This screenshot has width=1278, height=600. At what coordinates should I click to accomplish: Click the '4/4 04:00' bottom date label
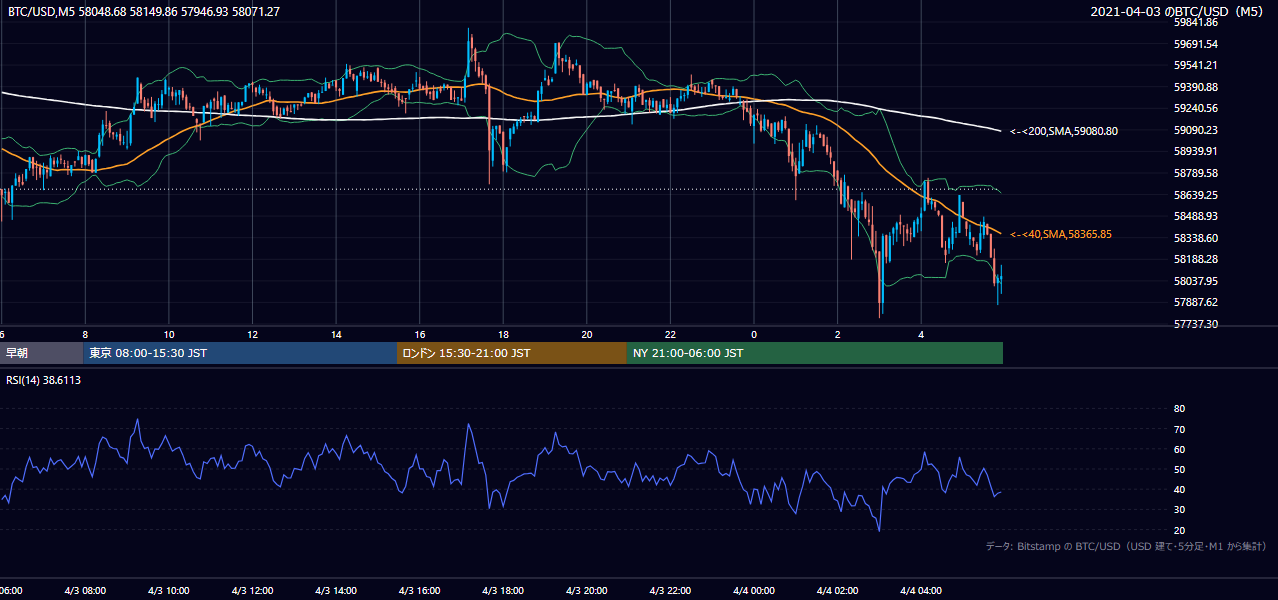tap(922, 591)
